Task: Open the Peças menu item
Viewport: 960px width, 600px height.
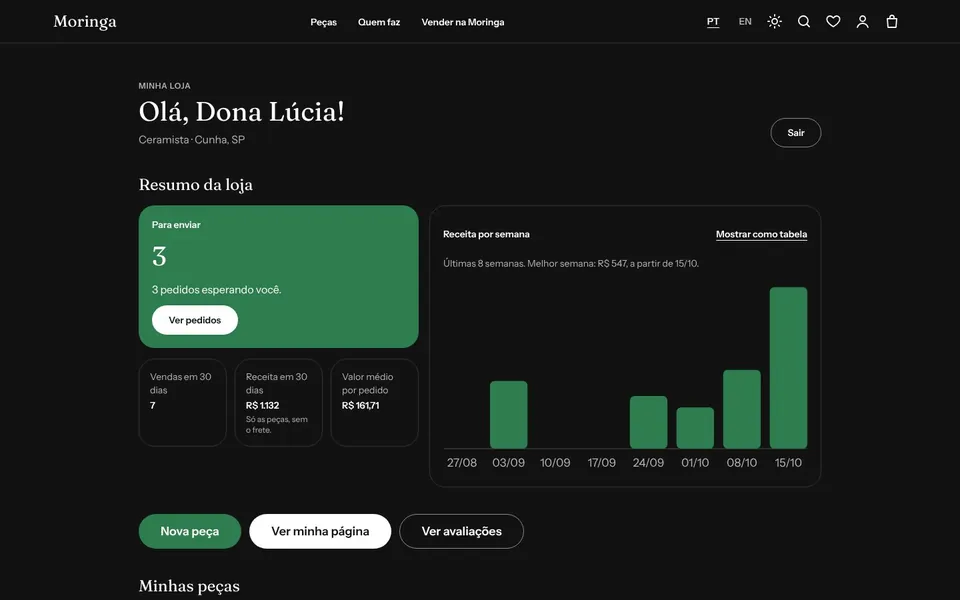Action: (323, 22)
